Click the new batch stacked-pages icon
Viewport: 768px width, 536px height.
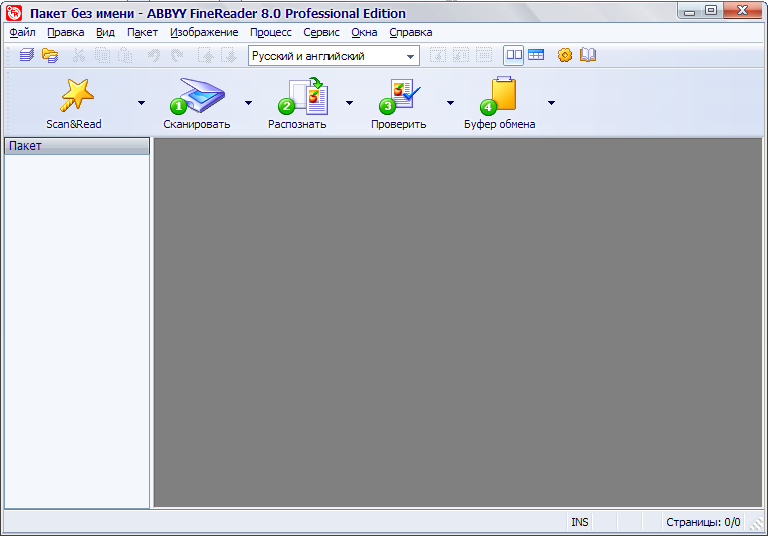pyautogui.click(x=26, y=55)
